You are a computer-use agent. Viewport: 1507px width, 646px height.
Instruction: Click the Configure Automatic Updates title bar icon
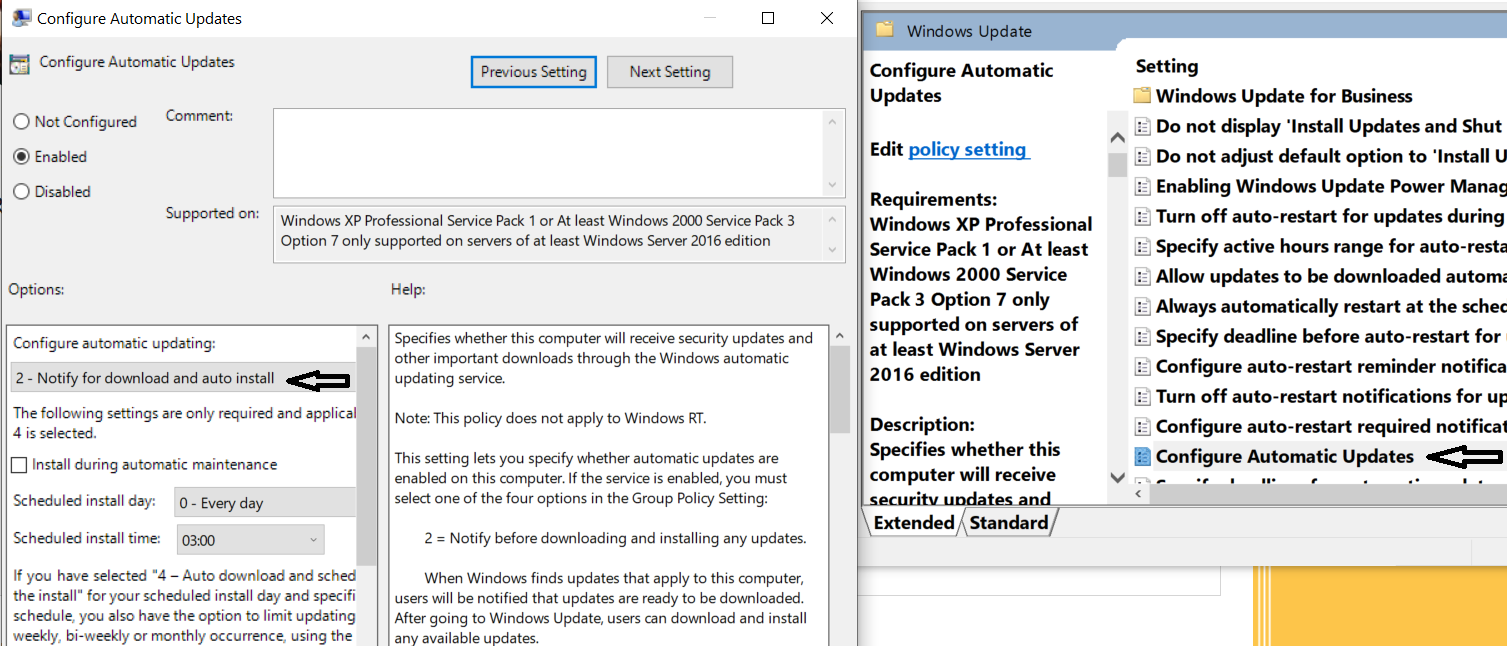tap(20, 17)
